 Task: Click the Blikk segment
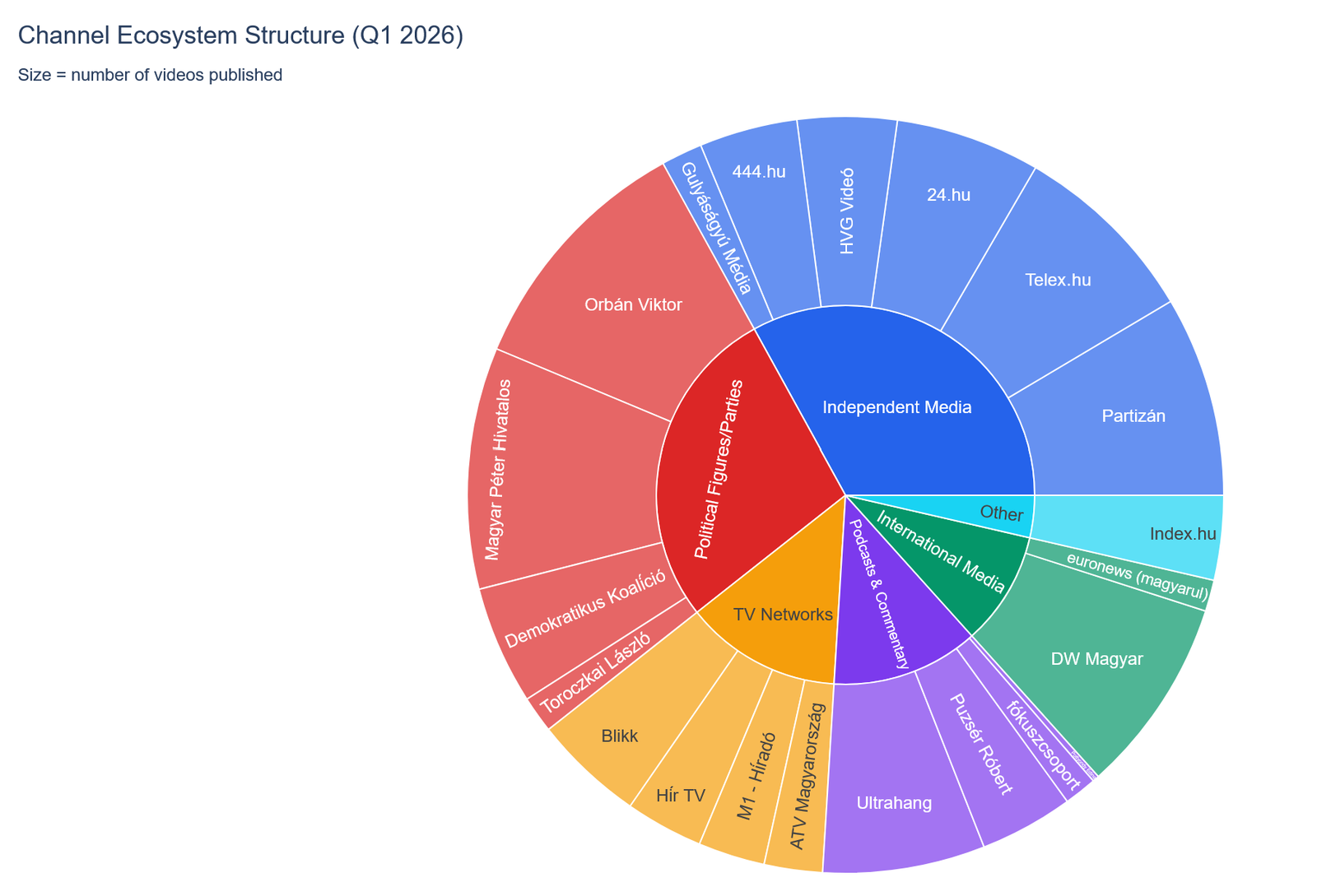pos(620,736)
